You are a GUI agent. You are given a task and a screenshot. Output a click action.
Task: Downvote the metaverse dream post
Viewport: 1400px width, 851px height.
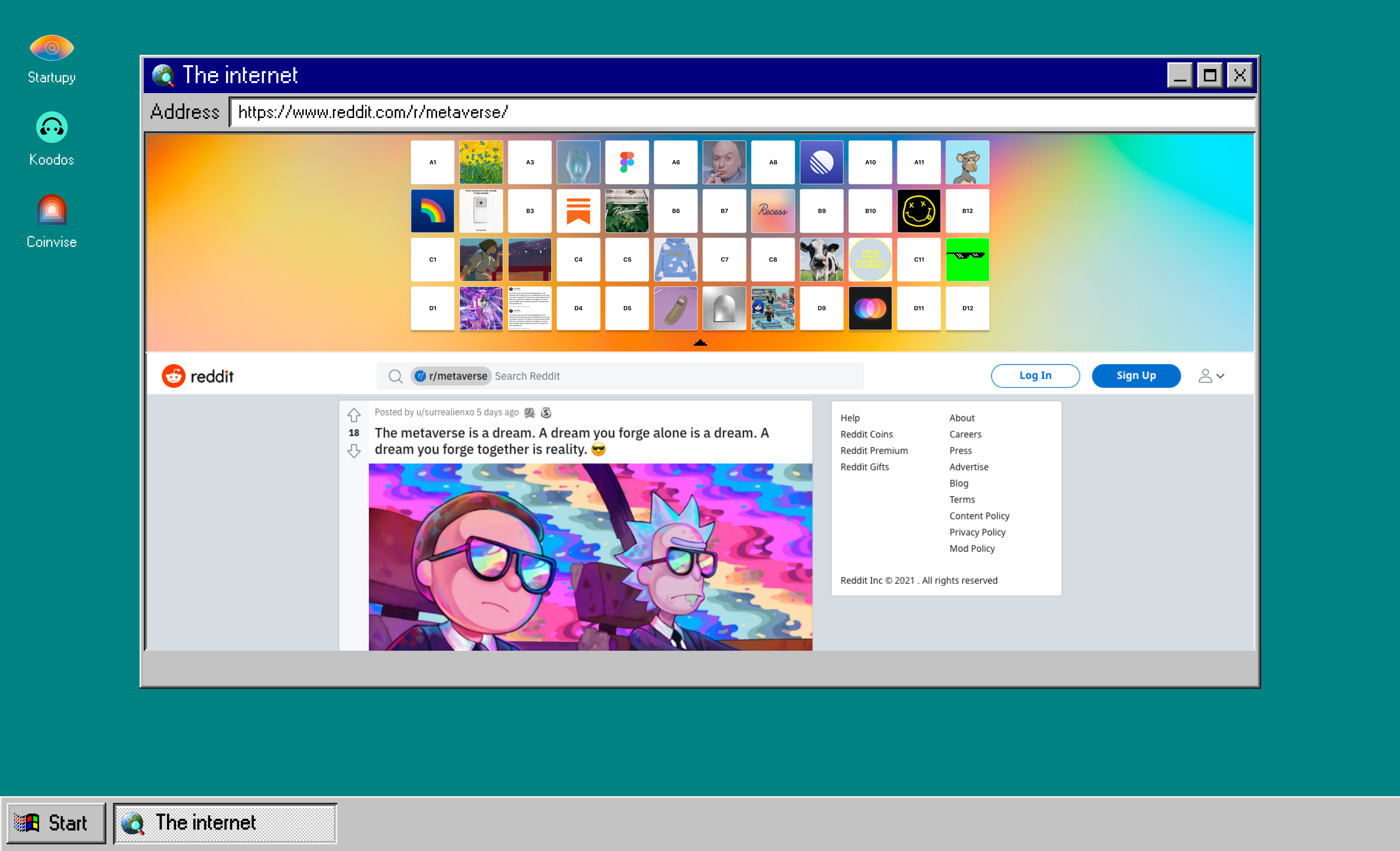[354, 451]
